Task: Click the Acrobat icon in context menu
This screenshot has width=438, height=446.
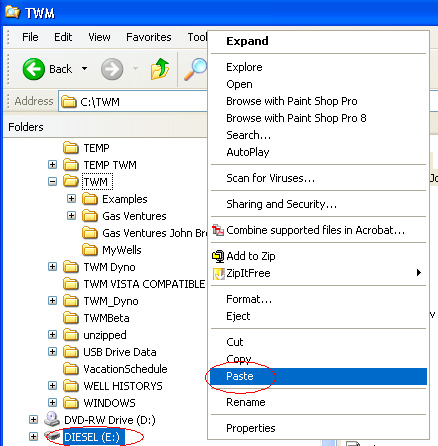Action: coord(218,230)
